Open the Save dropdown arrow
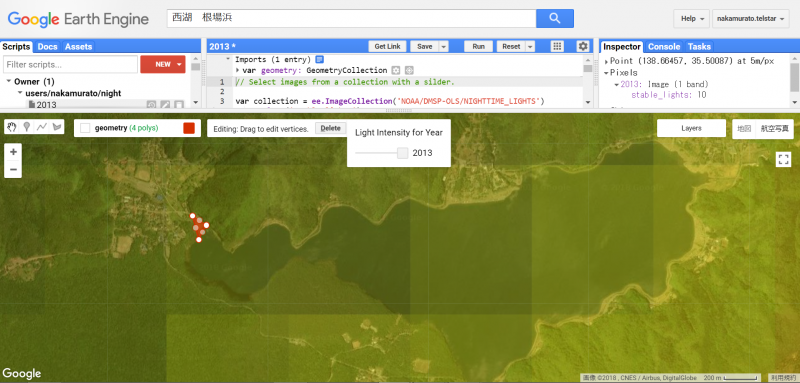The width and height of the screenshot is (800, 383). click(443, 46)
